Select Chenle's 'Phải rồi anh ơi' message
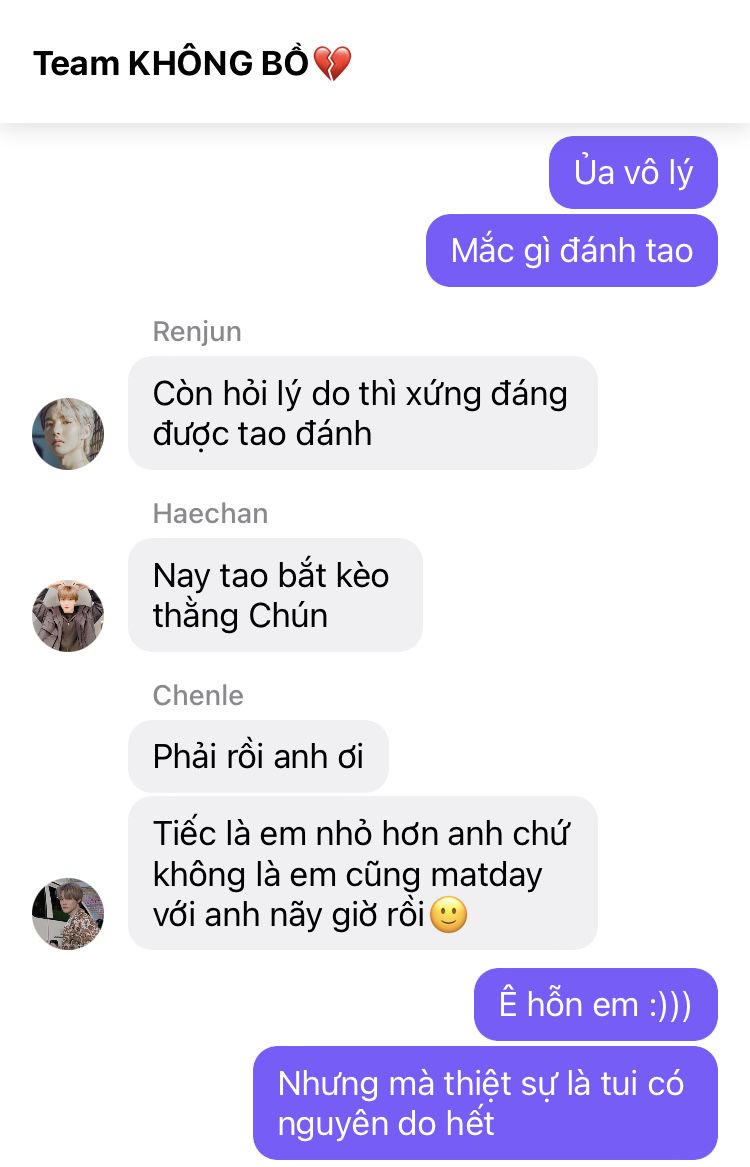 click(258, 756)
